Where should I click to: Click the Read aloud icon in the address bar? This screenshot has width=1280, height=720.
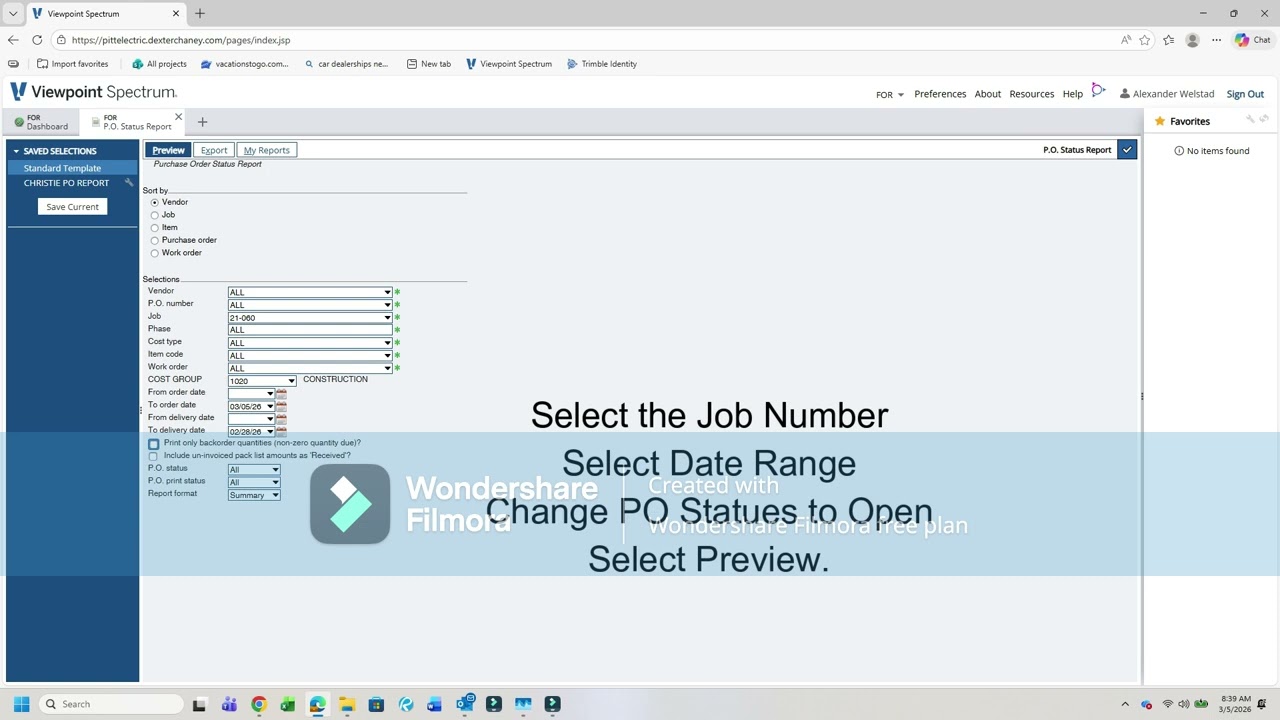click(x=1126, y=40)
